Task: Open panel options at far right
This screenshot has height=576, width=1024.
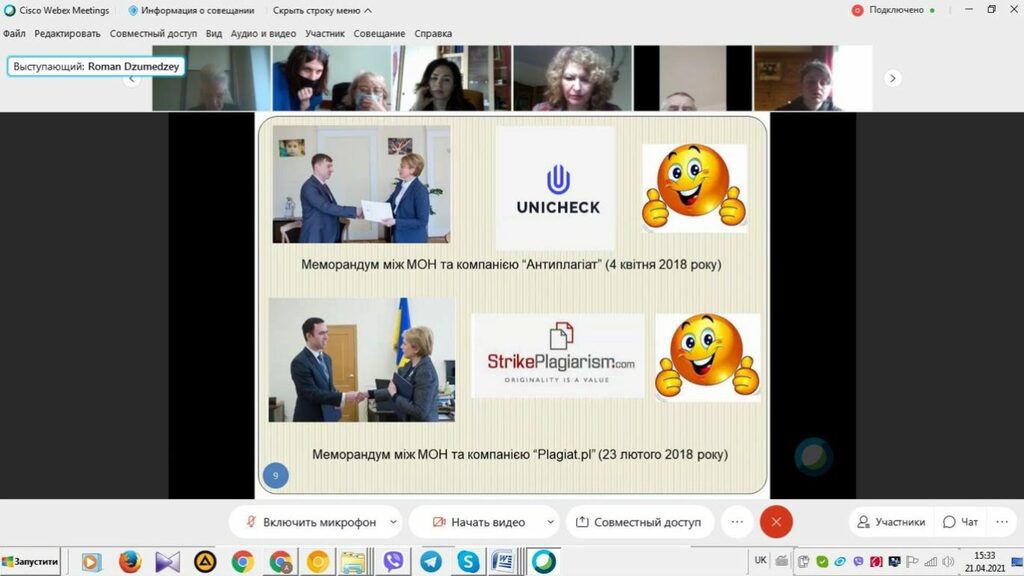Action: [1003, 522]
